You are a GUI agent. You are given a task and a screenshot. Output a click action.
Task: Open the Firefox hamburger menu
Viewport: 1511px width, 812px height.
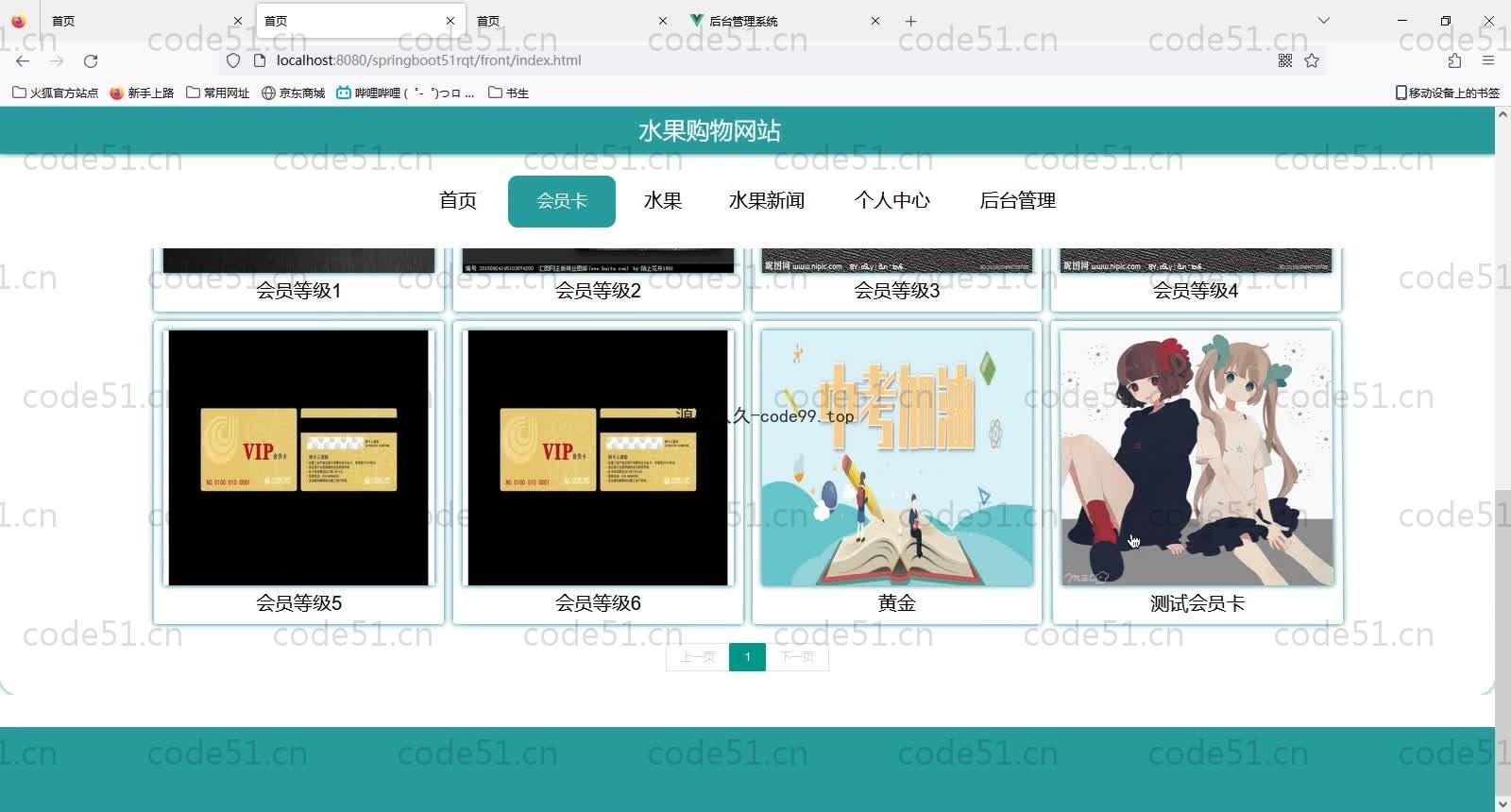tap(1488, 60)
